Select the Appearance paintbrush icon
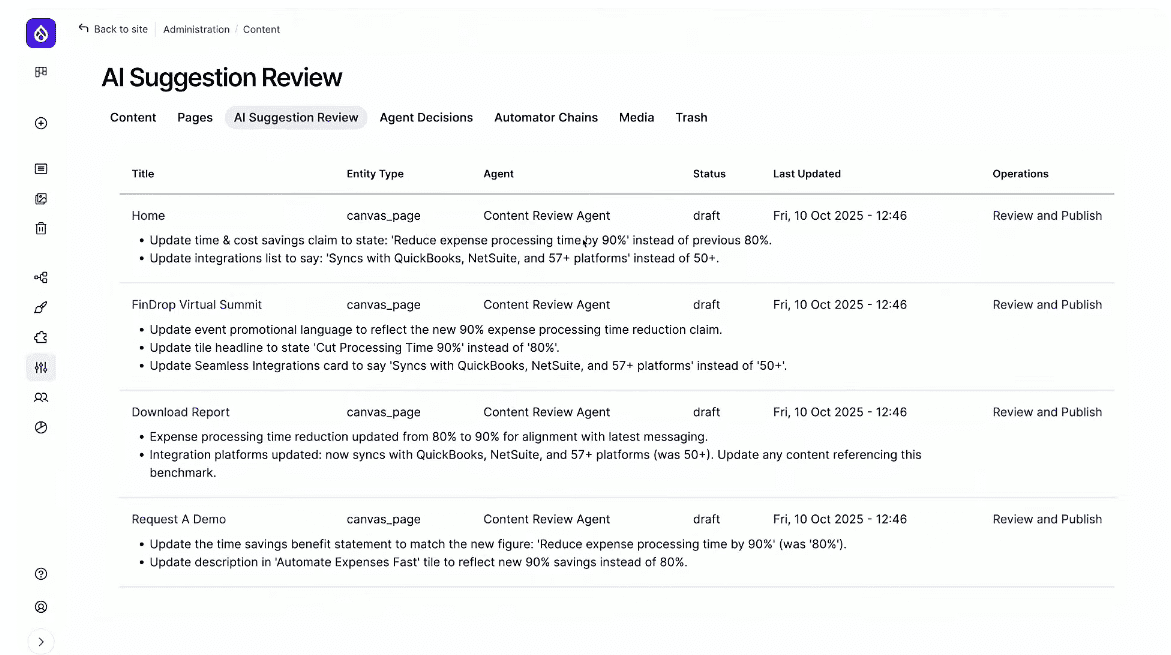Image resolution: width=1171 pixels, height=655 pixels. point(40,307)
